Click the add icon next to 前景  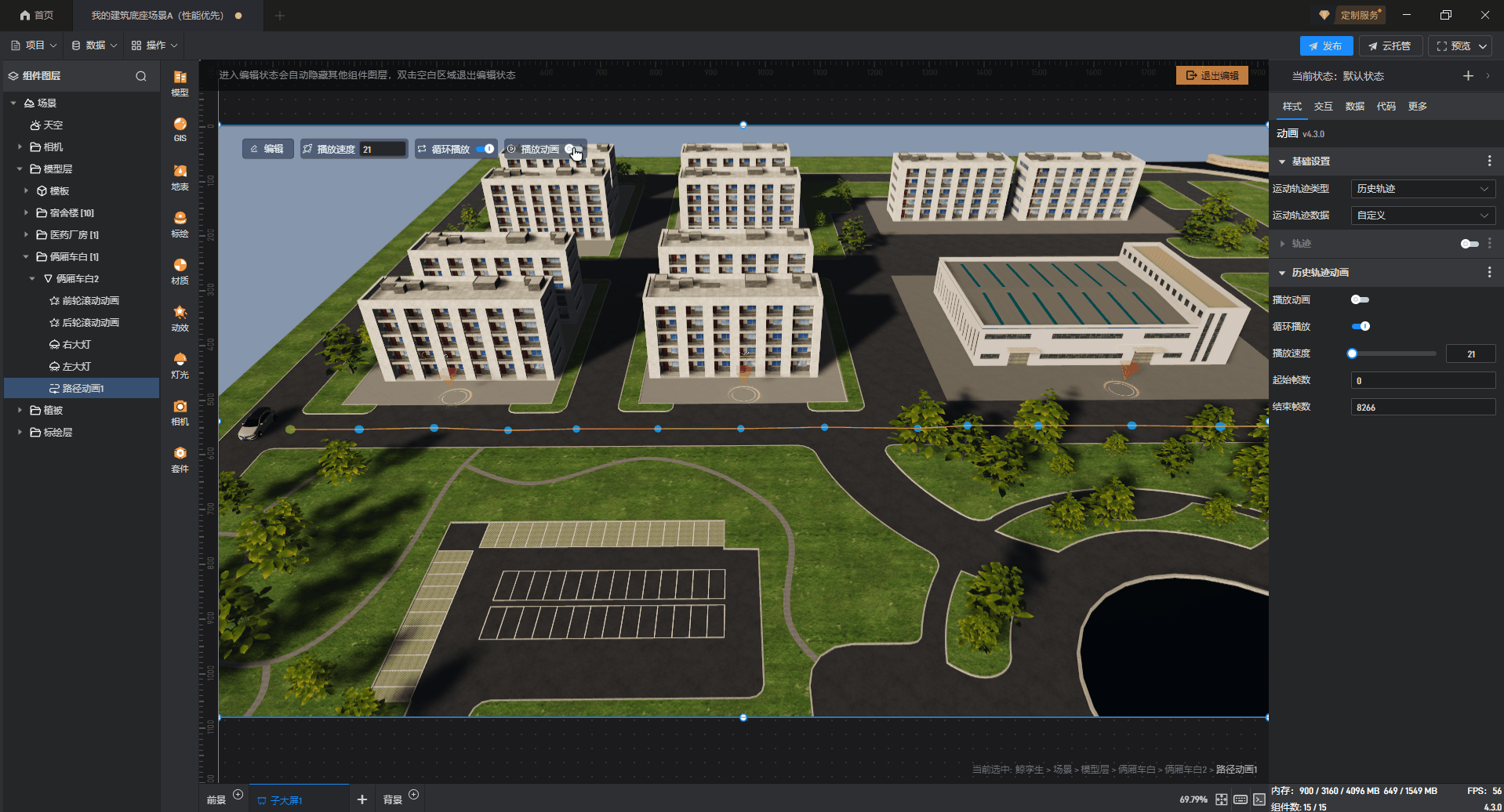(238, 795)
